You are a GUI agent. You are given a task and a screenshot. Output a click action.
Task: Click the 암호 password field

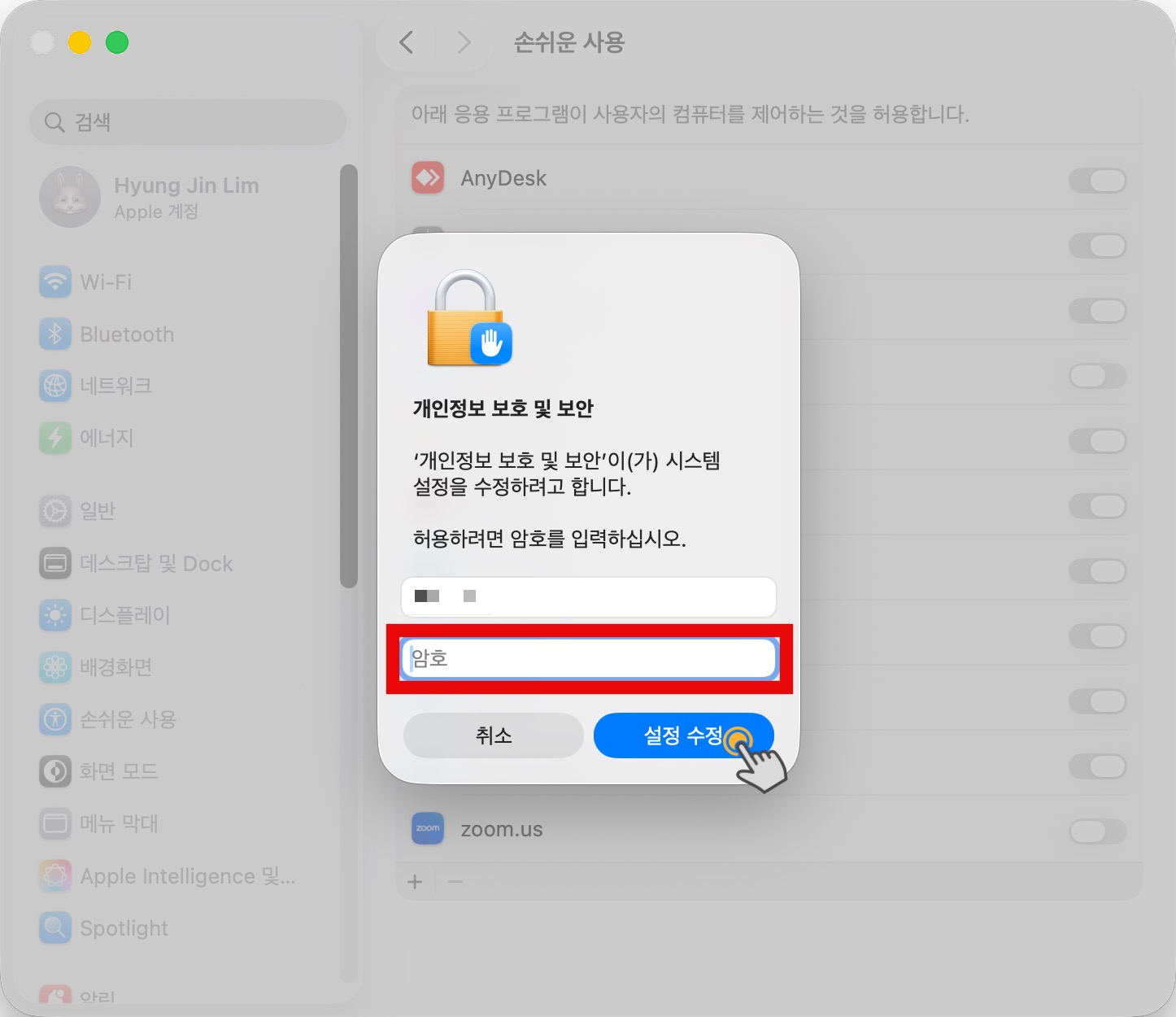coord(589,658)
